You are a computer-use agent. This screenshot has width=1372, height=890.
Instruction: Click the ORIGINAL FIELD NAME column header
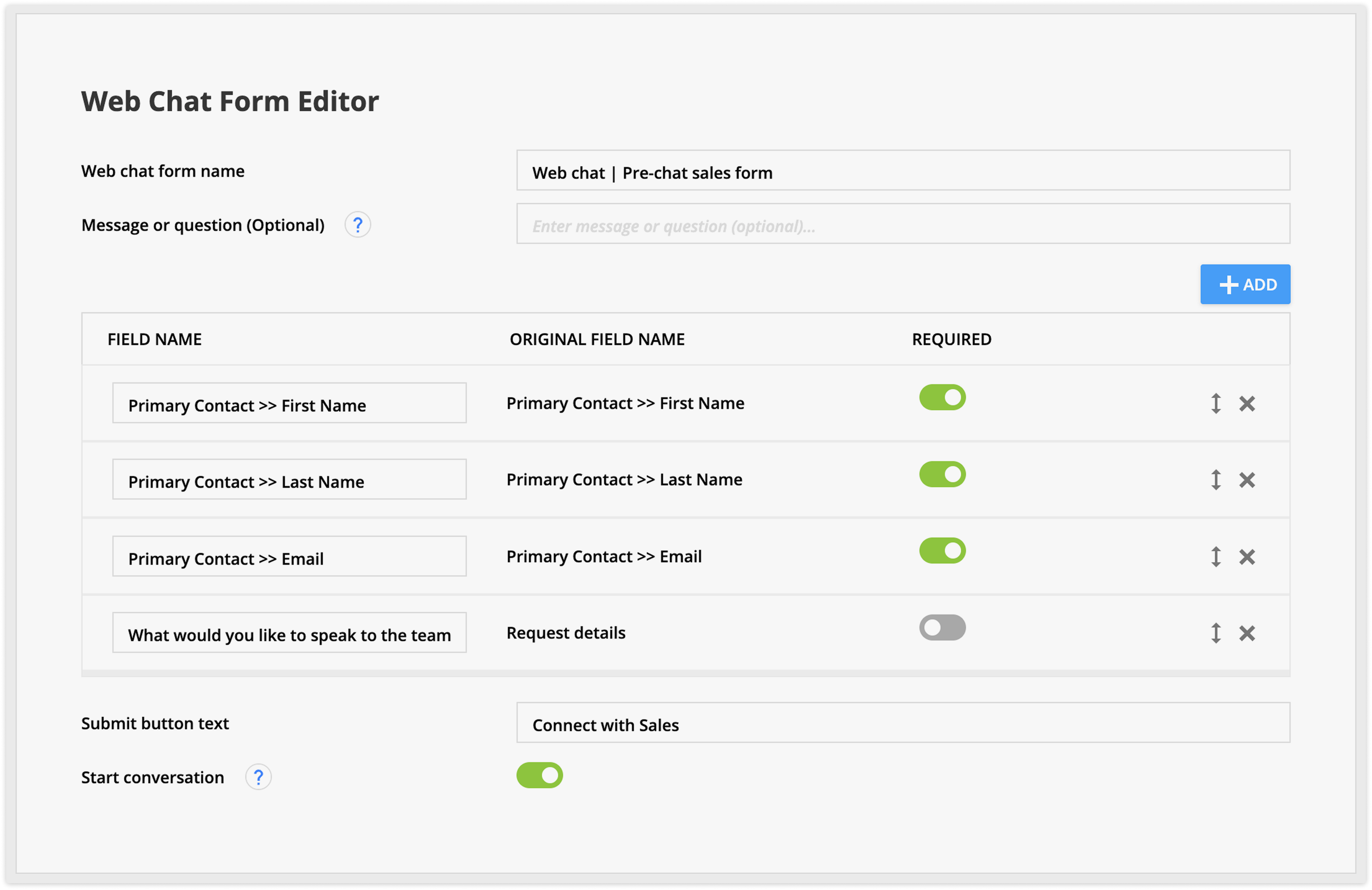tap(597, 339)
